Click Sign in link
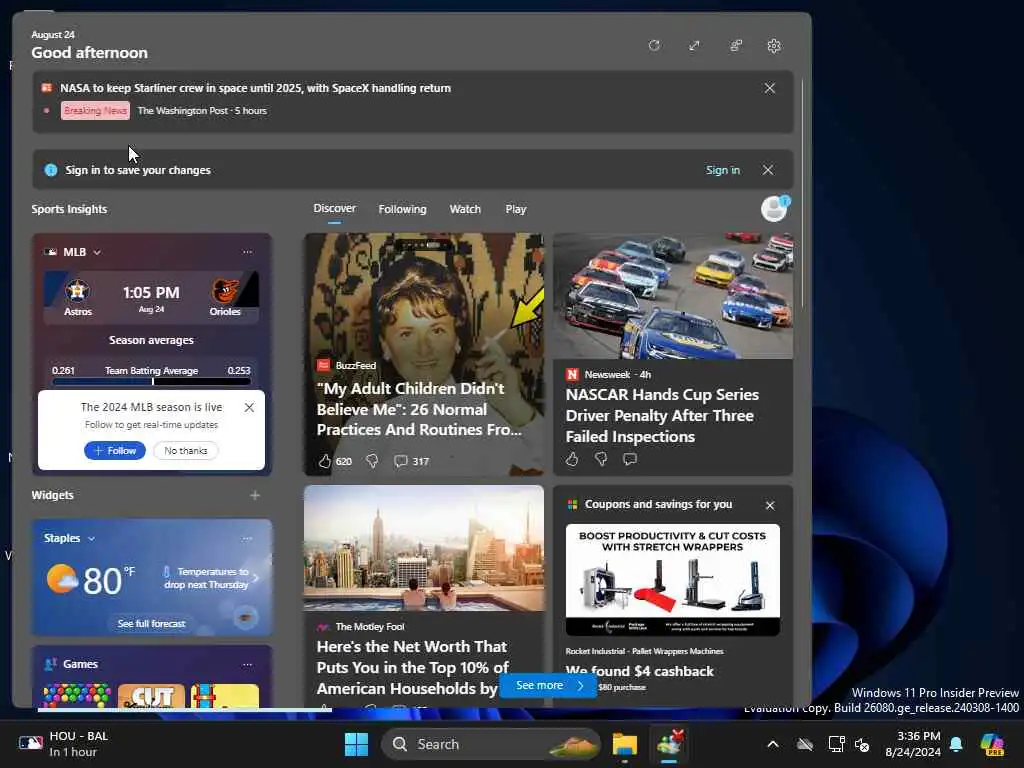This screenshot has width=1024, height=768. coord(722,170)
